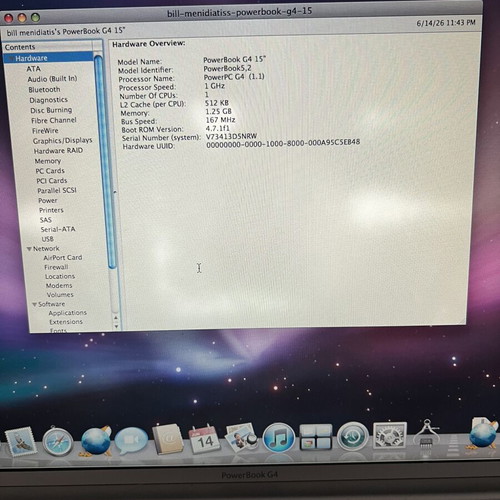500x500 pixels.
Task: Select ATA in the Contents list
Action: coord(33,69)
